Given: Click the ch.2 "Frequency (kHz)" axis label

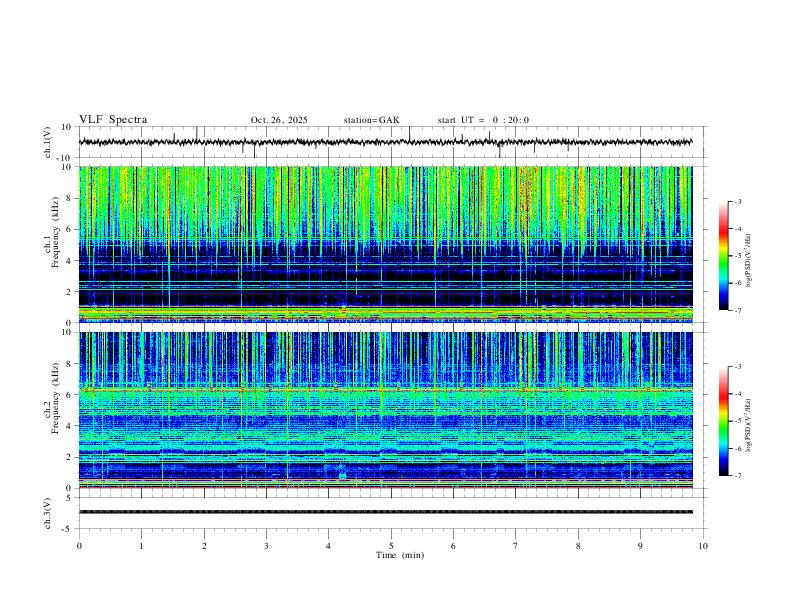Looking at the screenshot, I should pyautogui.click(x=56, y=398).
